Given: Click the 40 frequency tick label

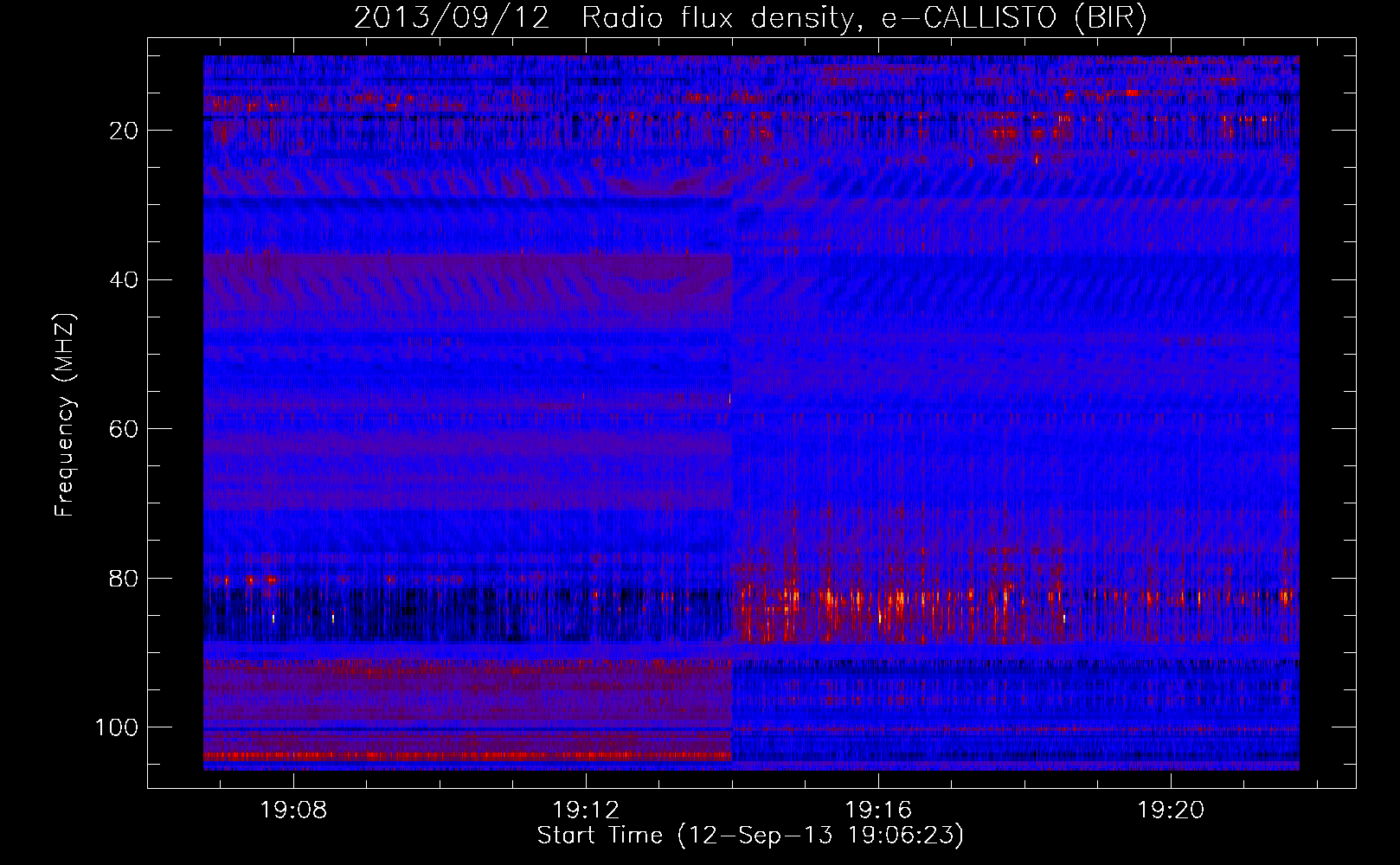Looking at the screenshot, I should 125,280.
